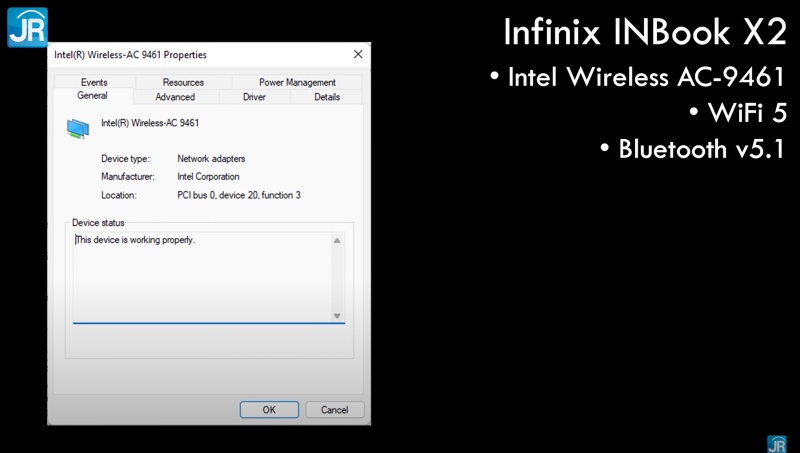View the Details tab

tap(327, 97)
